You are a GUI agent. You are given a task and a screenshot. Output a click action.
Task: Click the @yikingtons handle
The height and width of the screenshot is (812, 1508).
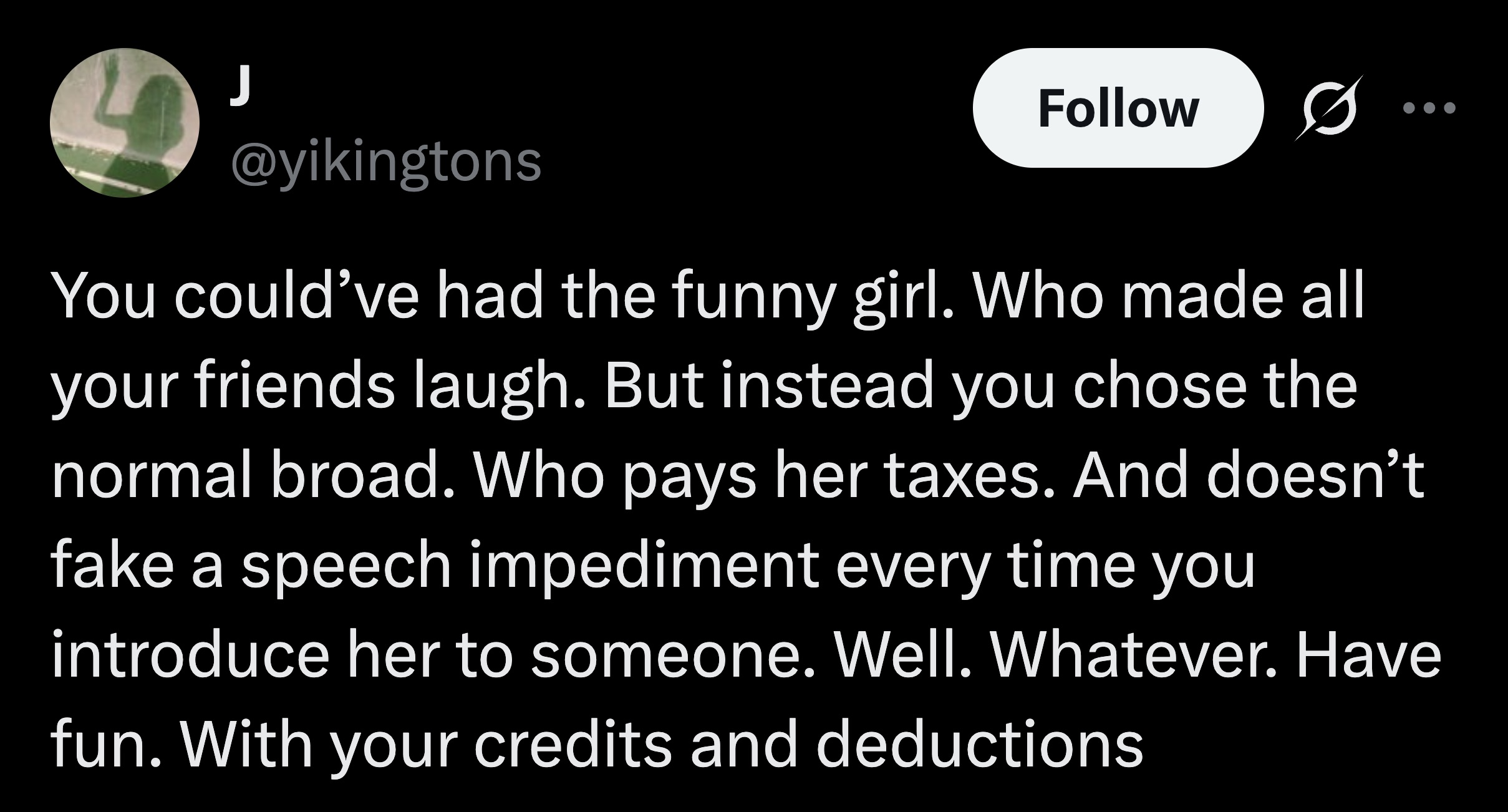(386, 162)
